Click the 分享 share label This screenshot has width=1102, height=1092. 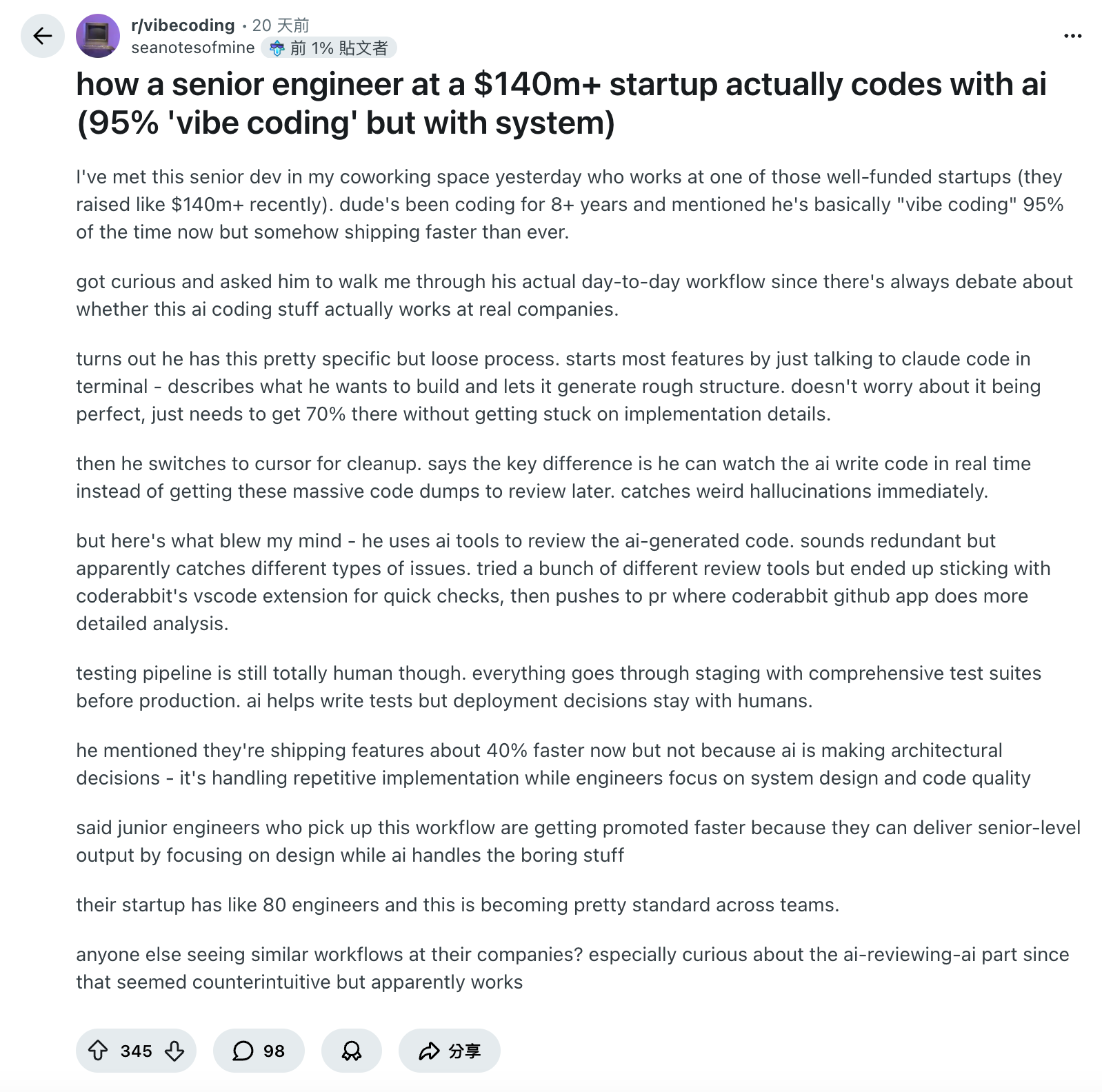[x=464, y=1051]
